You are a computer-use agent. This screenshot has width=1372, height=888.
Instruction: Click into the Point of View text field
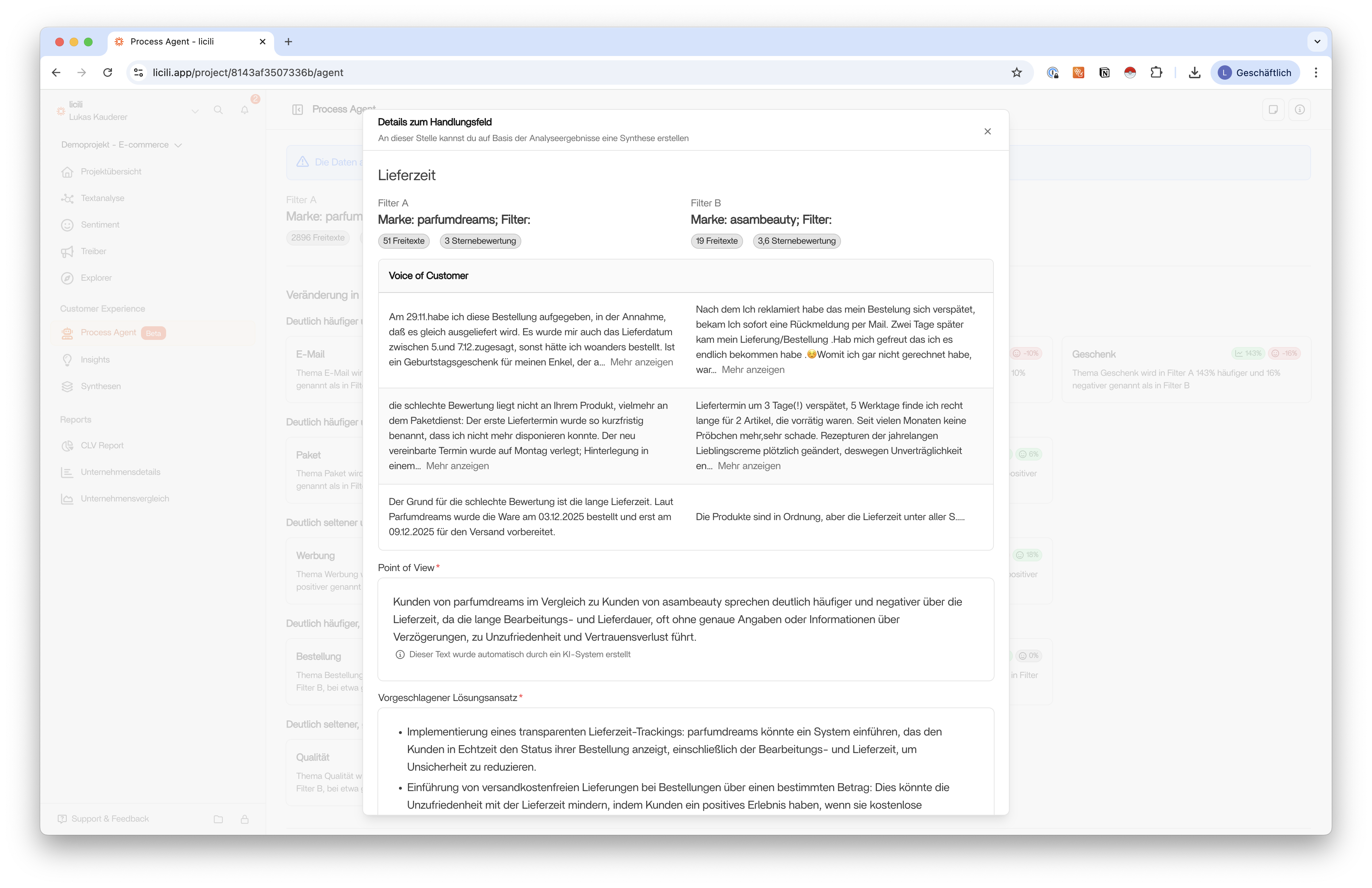685,619
